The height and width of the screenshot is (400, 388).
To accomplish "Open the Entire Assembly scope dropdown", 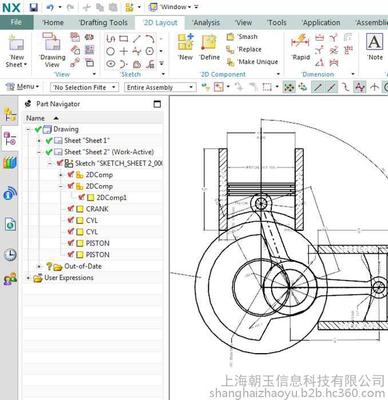I will (x=160, y=87).
